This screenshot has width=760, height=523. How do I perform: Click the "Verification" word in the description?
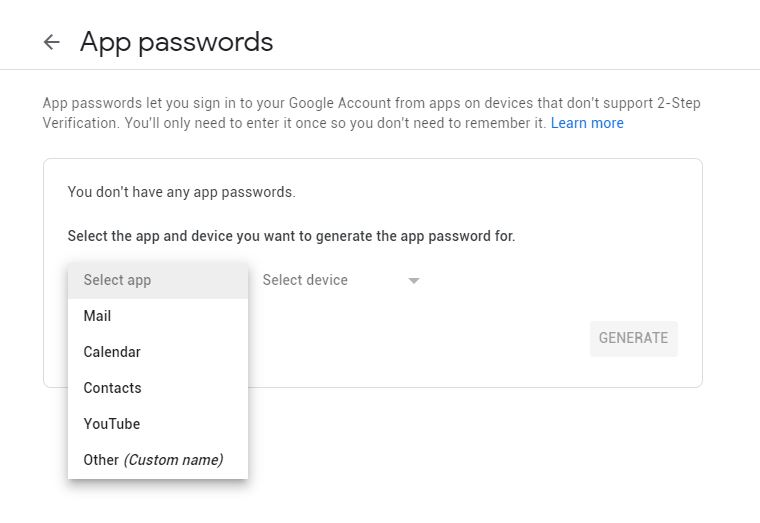tap(80, 123)
